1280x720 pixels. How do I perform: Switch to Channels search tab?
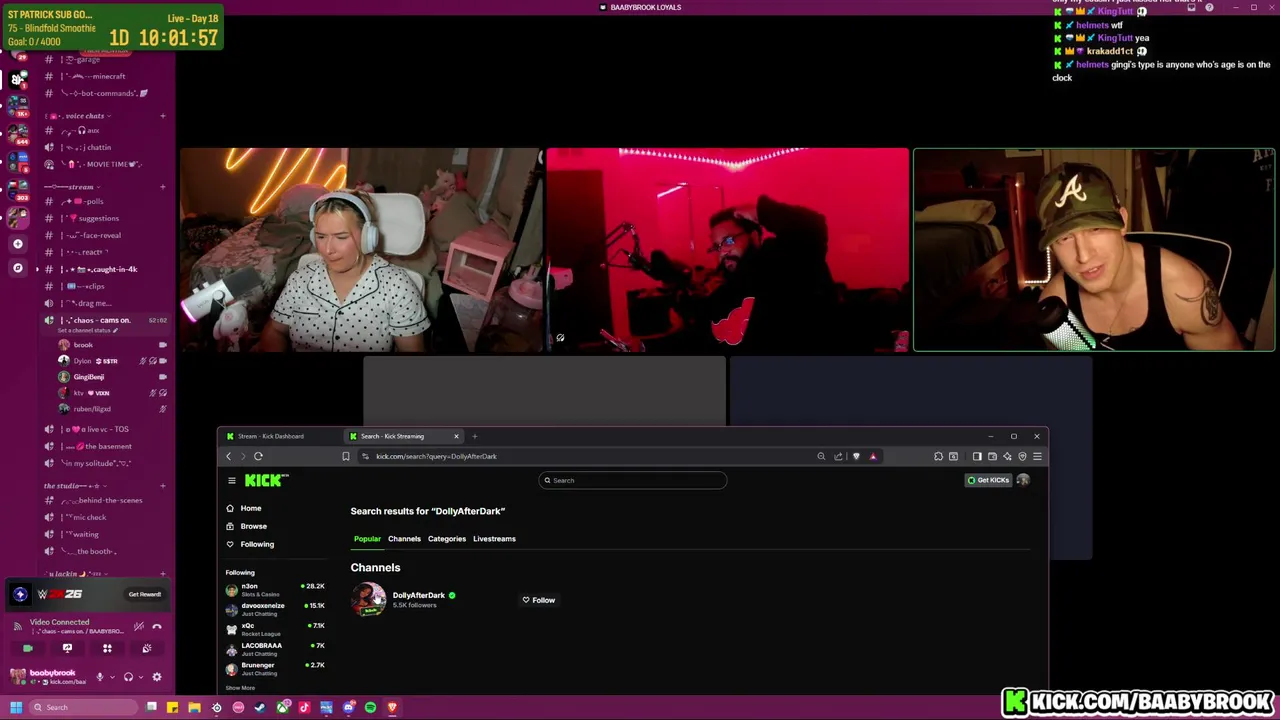pos(404,539)
